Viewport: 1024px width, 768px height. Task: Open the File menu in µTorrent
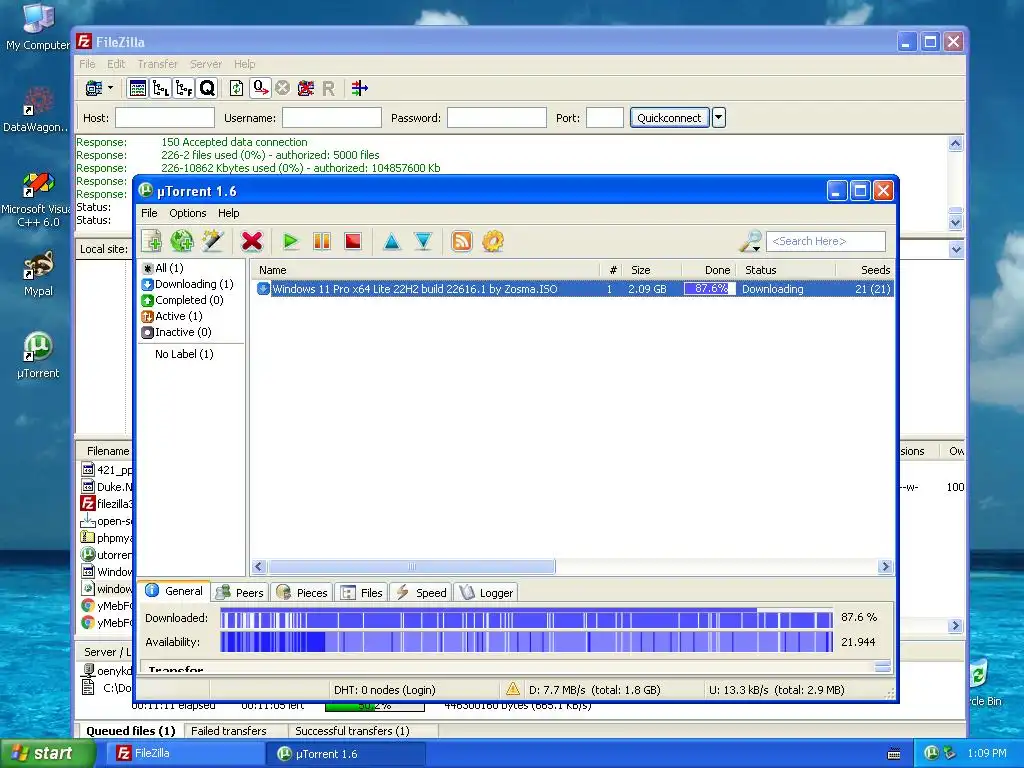tap(149, 213)
